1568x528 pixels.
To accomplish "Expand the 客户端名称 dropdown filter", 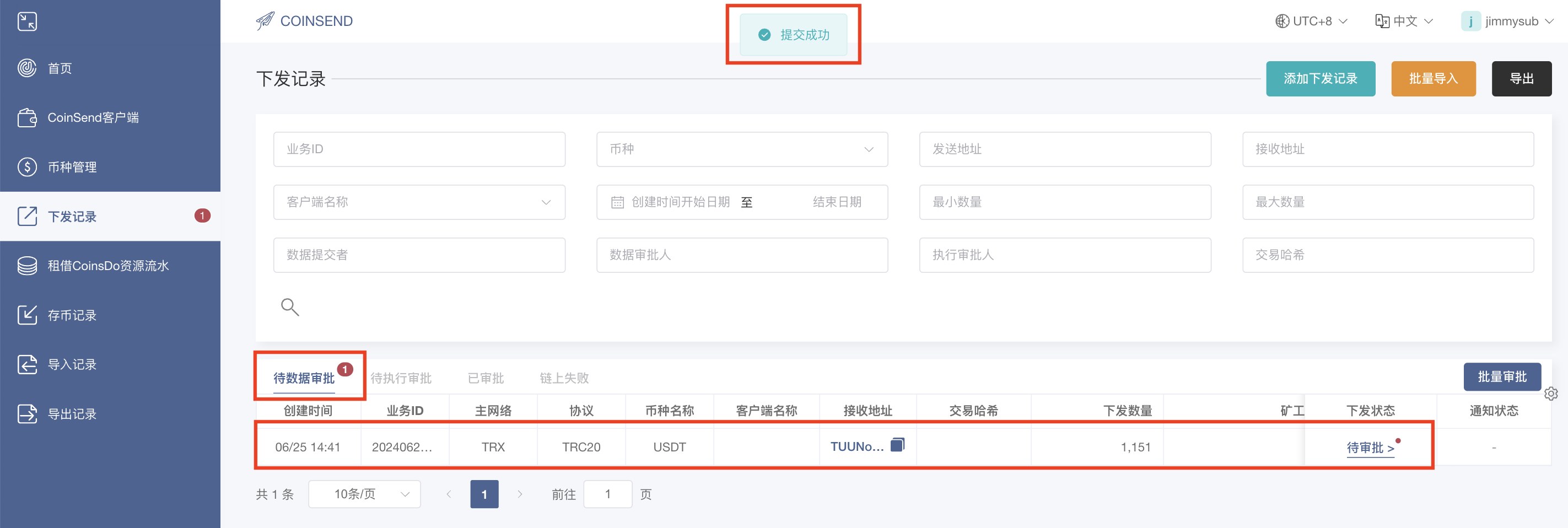I will click(419, 202).
